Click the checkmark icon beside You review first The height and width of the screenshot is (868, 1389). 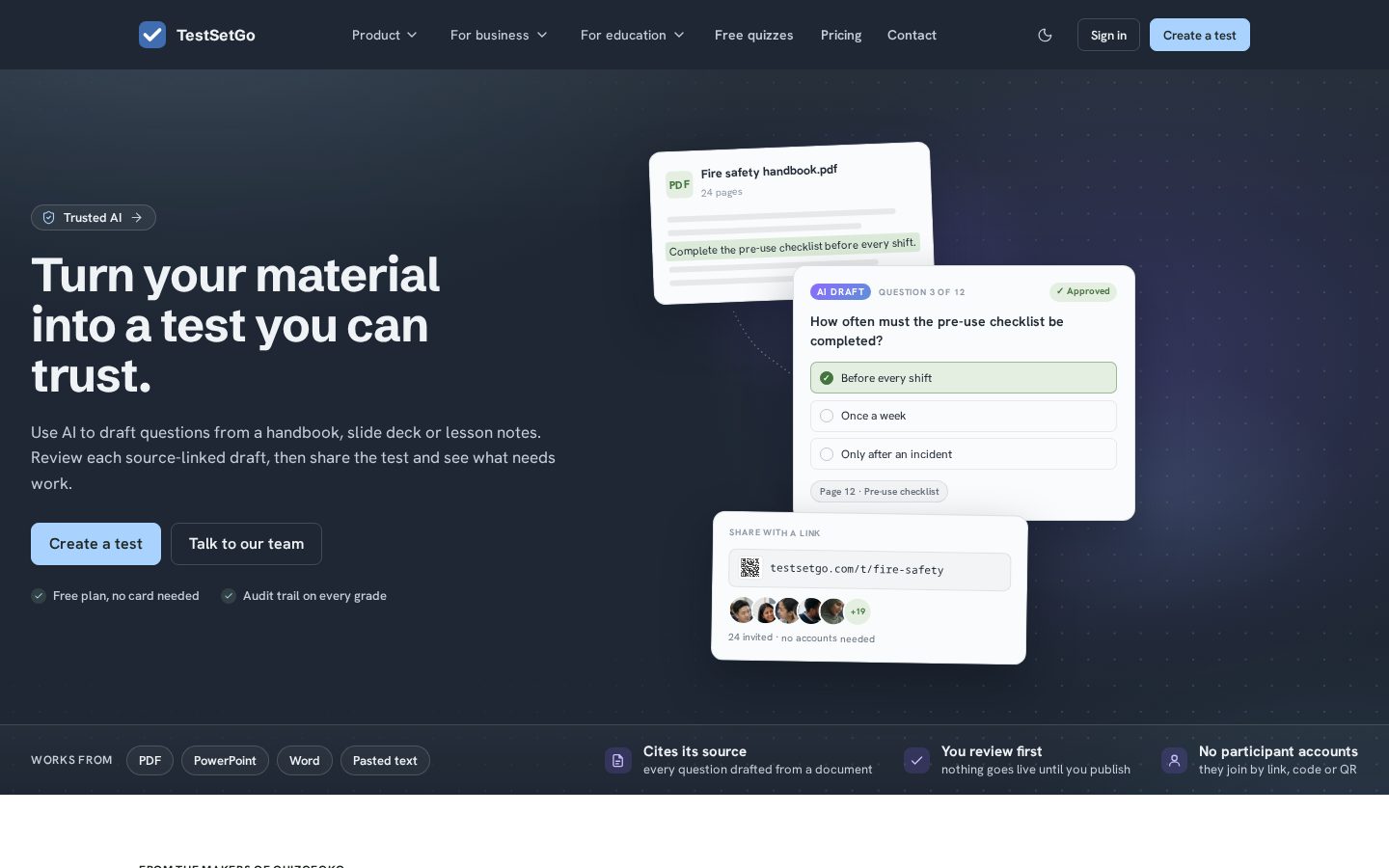(x=916, y=760)
